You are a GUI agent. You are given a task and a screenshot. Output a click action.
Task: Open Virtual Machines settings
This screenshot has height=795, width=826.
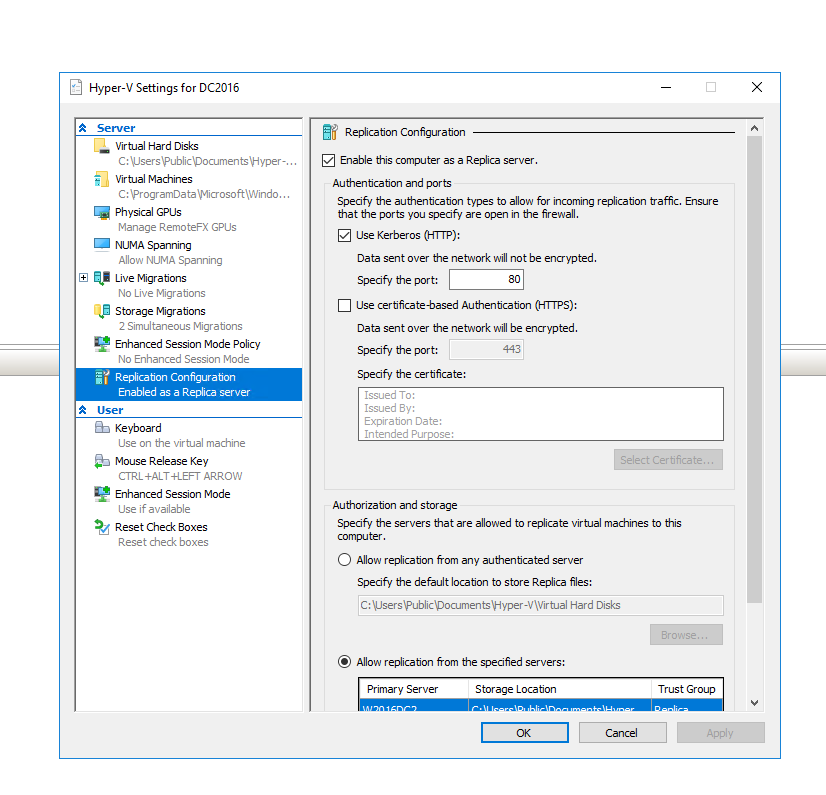coord(154,179)
